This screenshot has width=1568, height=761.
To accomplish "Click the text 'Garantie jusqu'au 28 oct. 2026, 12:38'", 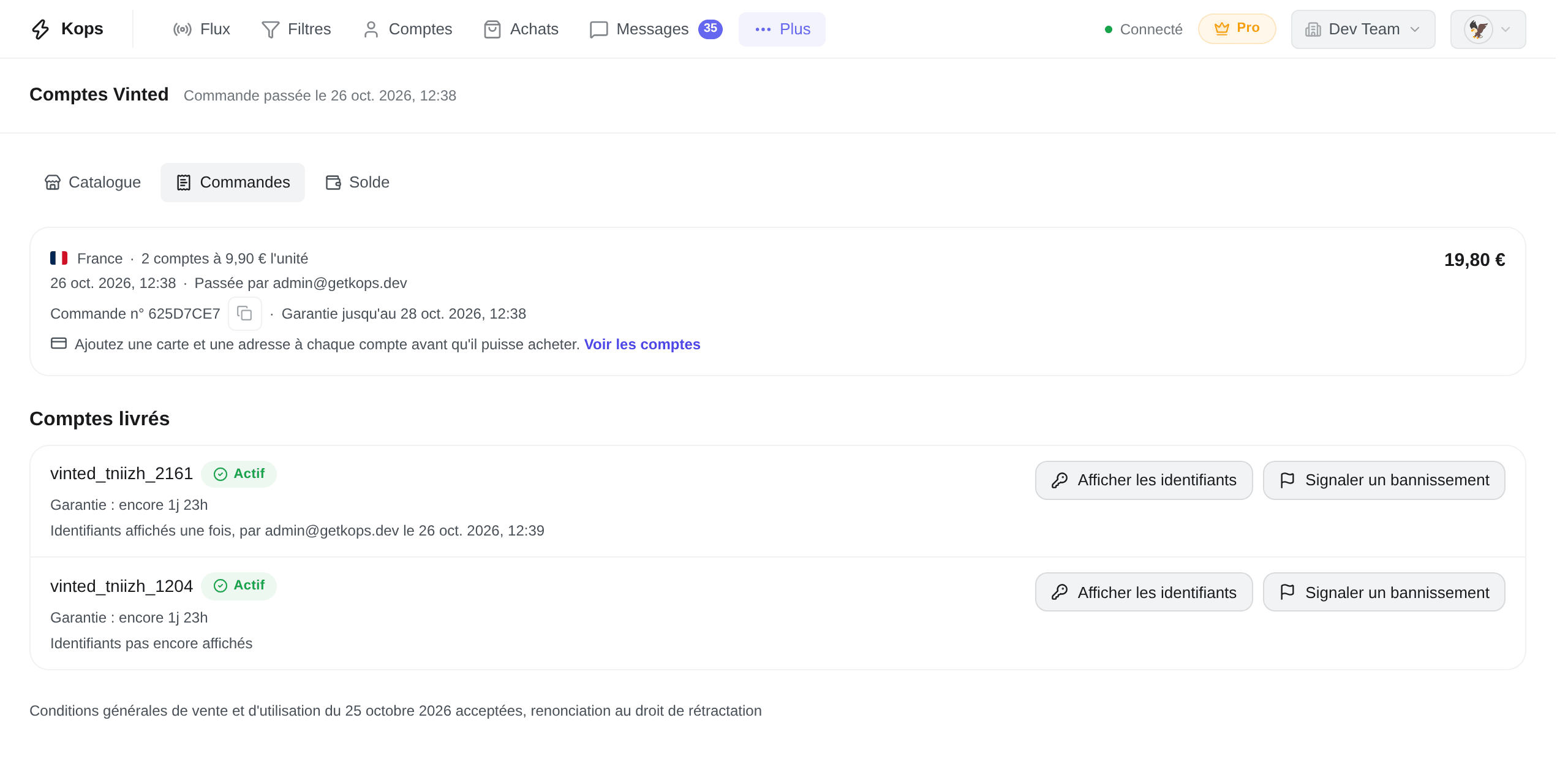I will [x=404, y=314].
